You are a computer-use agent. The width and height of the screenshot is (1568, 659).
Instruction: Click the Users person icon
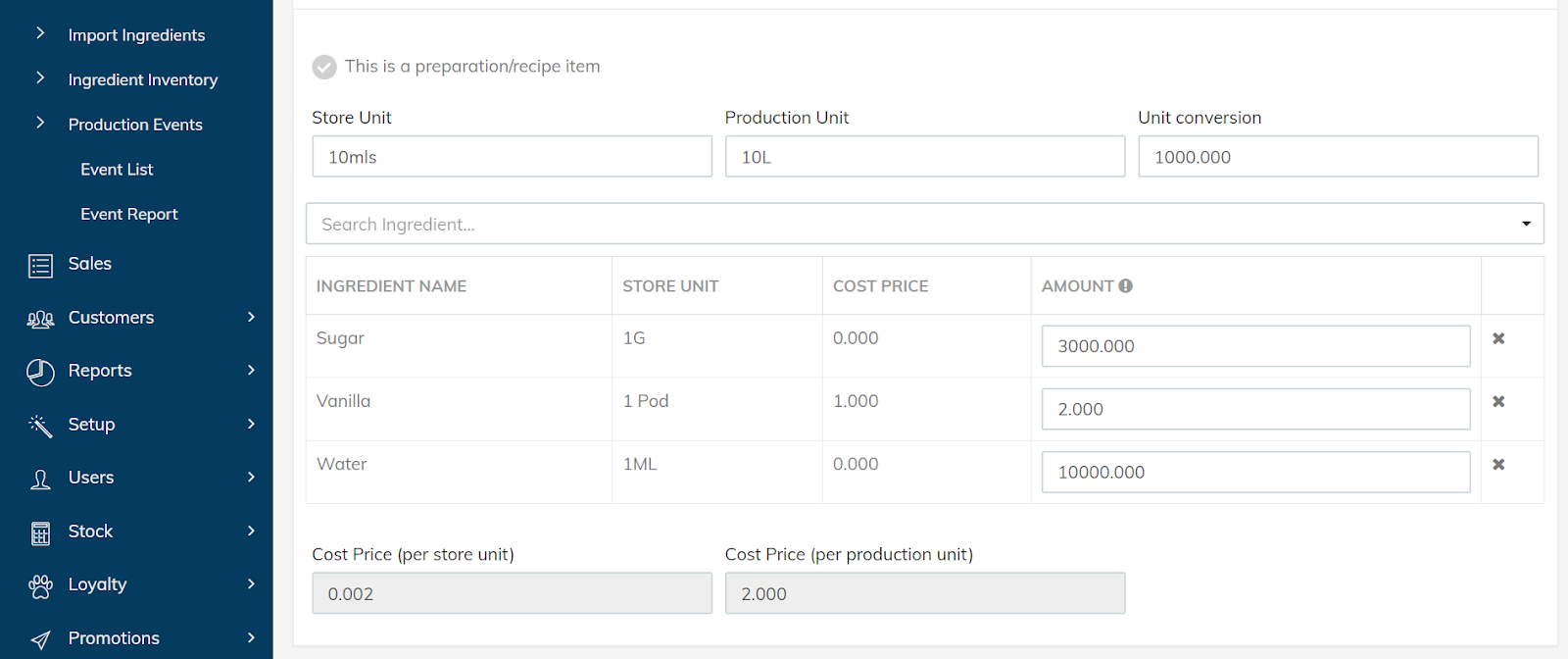coord(40,480)
